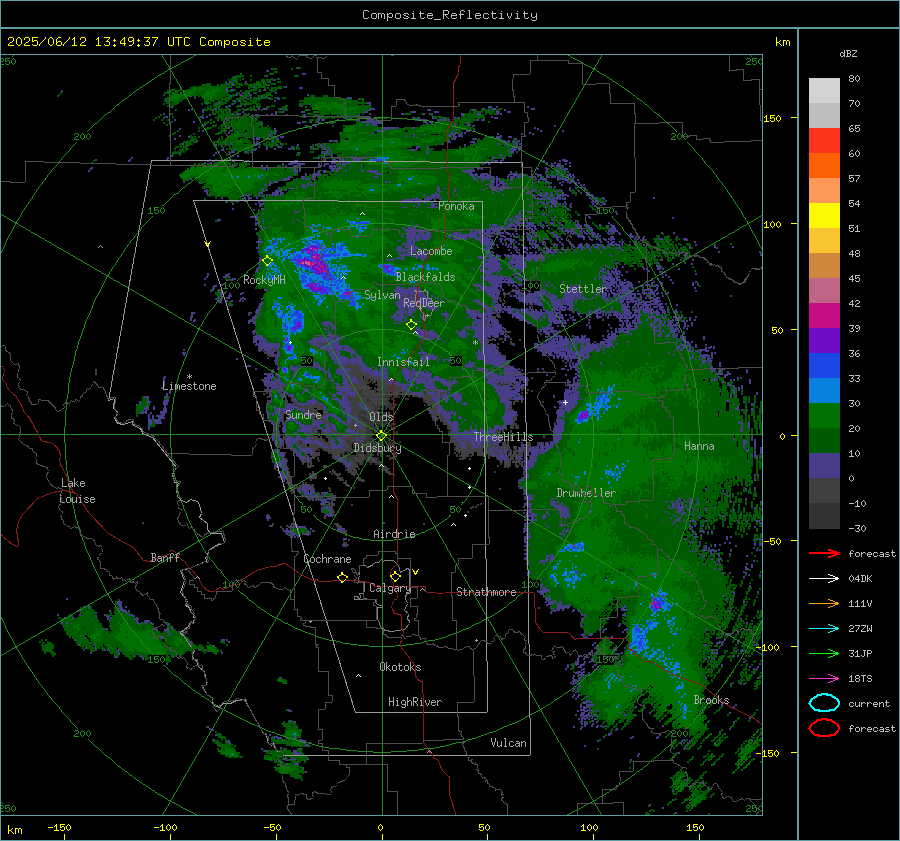The image size is (900, 841).
Task: Click the yellow radar-site diamond at Didsbury
Action: (381, 436)
